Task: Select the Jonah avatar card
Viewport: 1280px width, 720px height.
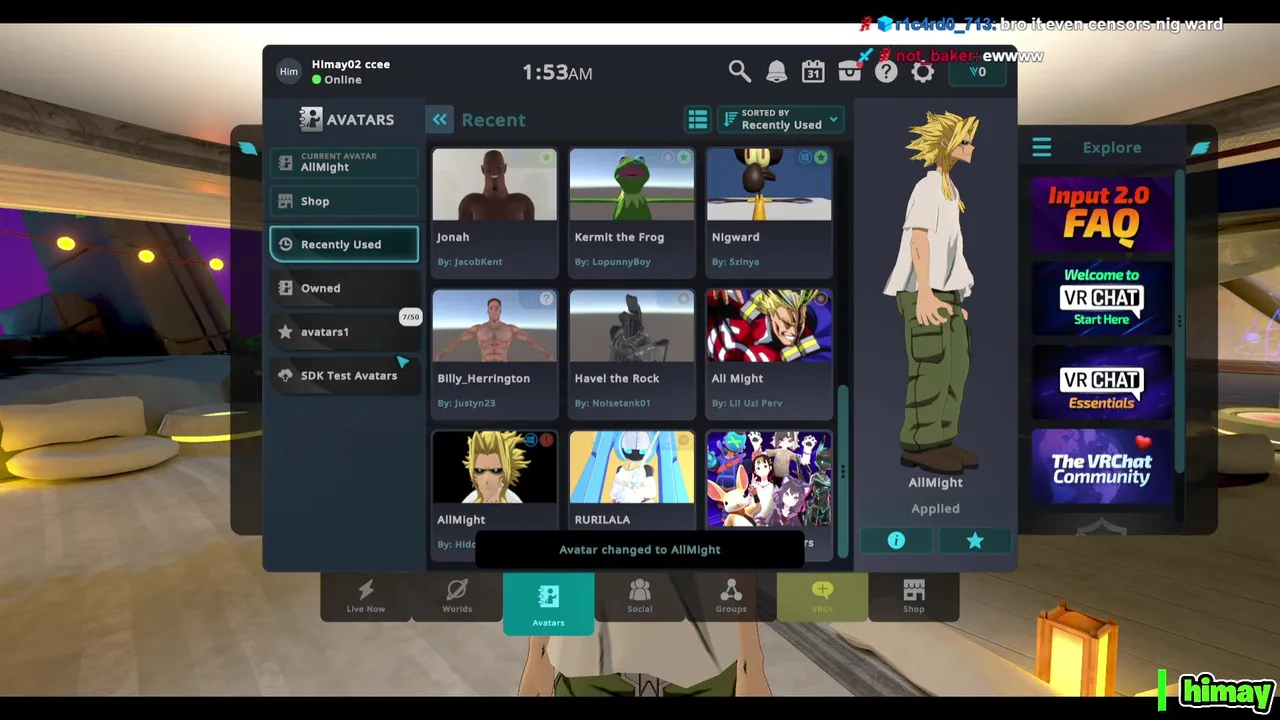Action: click(494, 213)
